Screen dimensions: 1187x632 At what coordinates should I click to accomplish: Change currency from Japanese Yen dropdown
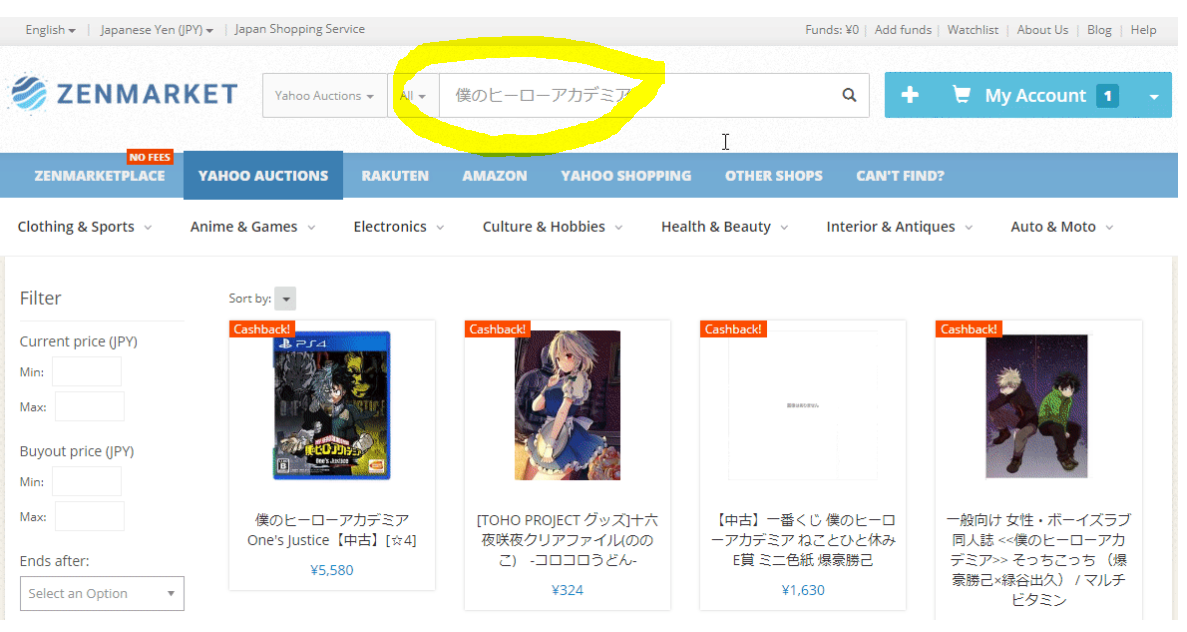tap(156, 30)
